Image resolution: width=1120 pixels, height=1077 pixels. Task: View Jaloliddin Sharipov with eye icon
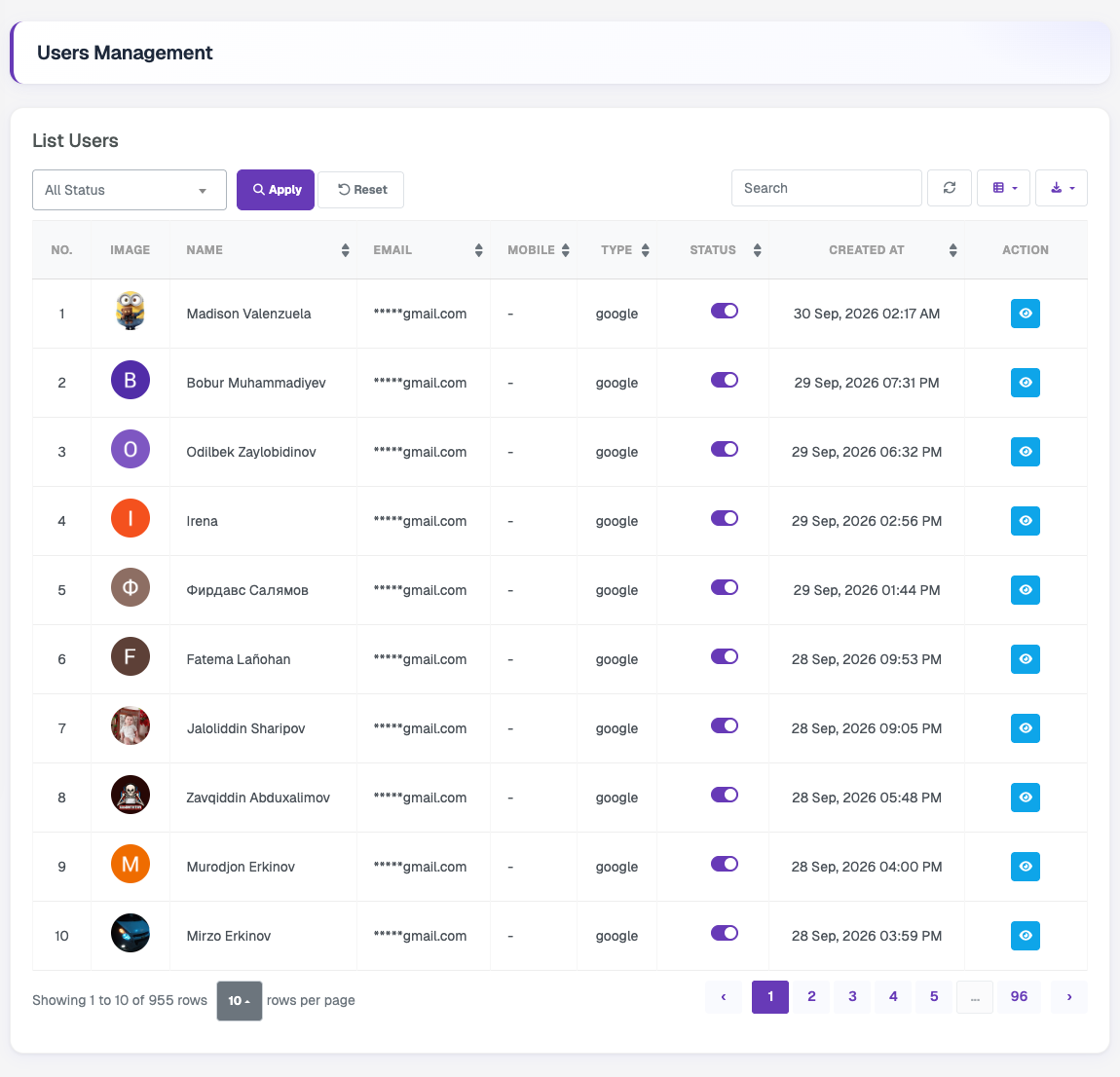1025,728
